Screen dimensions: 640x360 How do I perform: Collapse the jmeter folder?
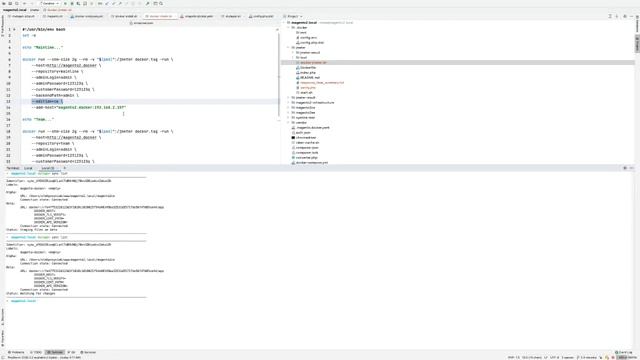[x=289, y=47]
